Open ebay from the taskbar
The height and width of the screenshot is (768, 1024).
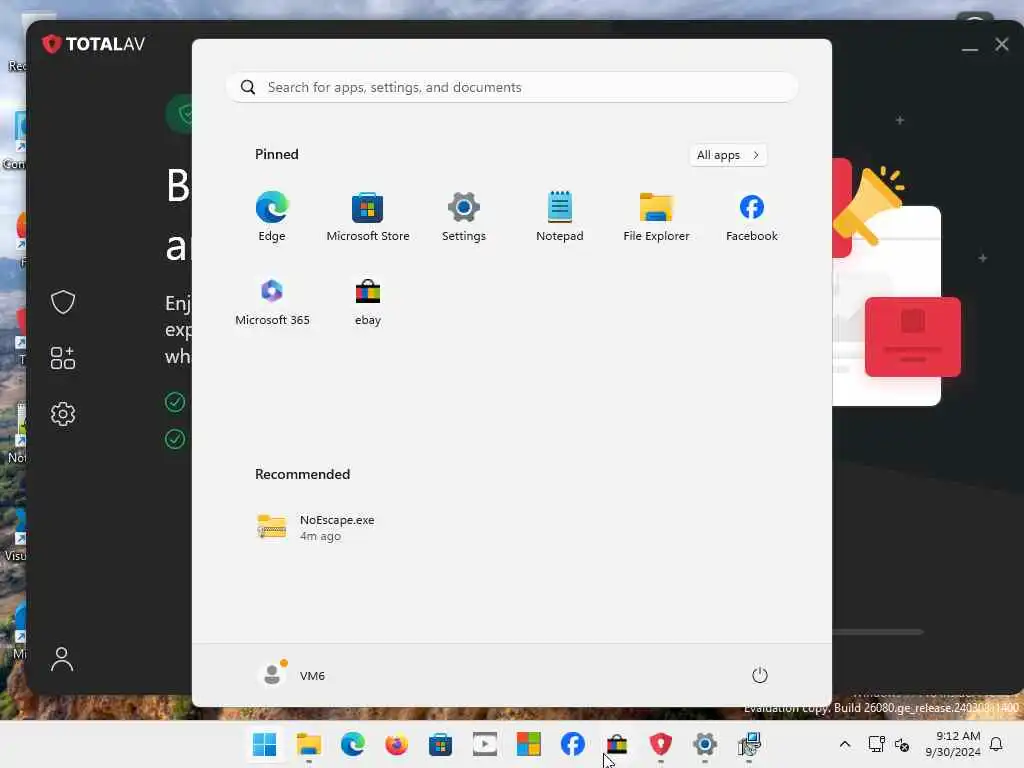point(617,744)
